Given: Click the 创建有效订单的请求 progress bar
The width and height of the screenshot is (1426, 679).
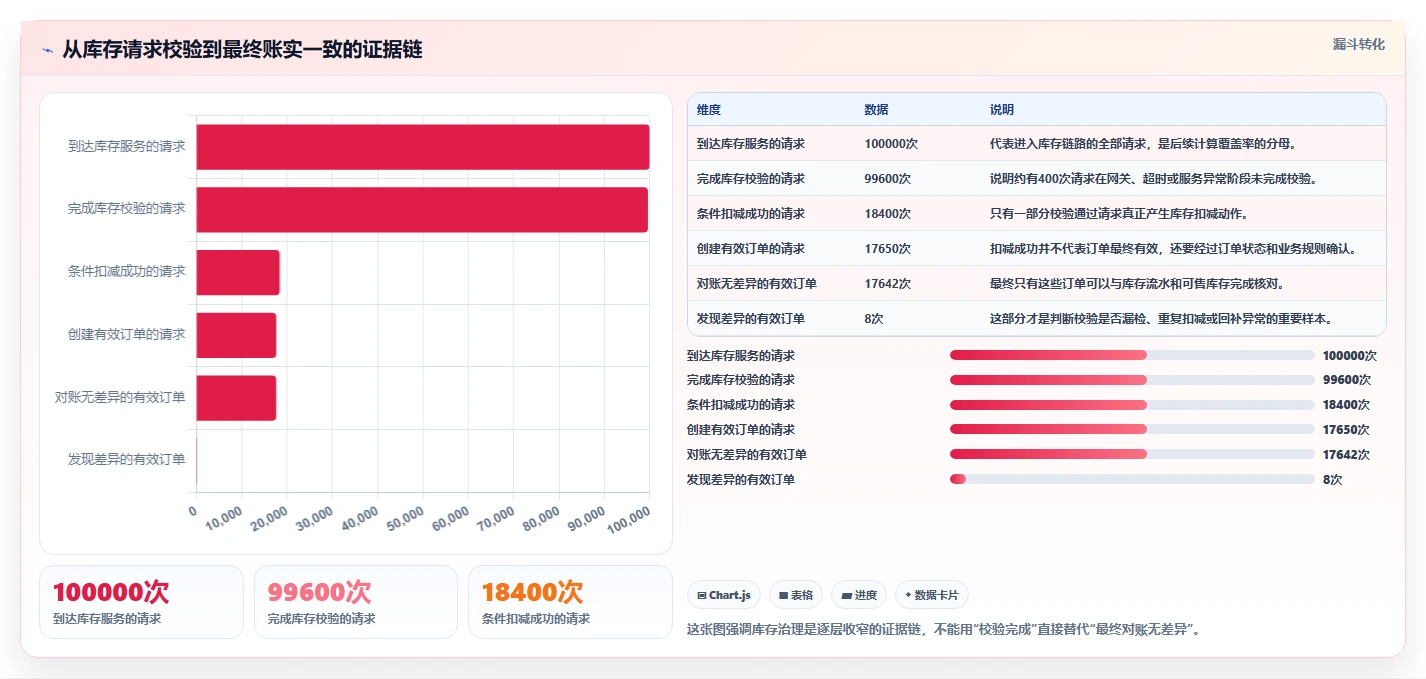Looking at the screenshot, I should (x=1132, y=430).
